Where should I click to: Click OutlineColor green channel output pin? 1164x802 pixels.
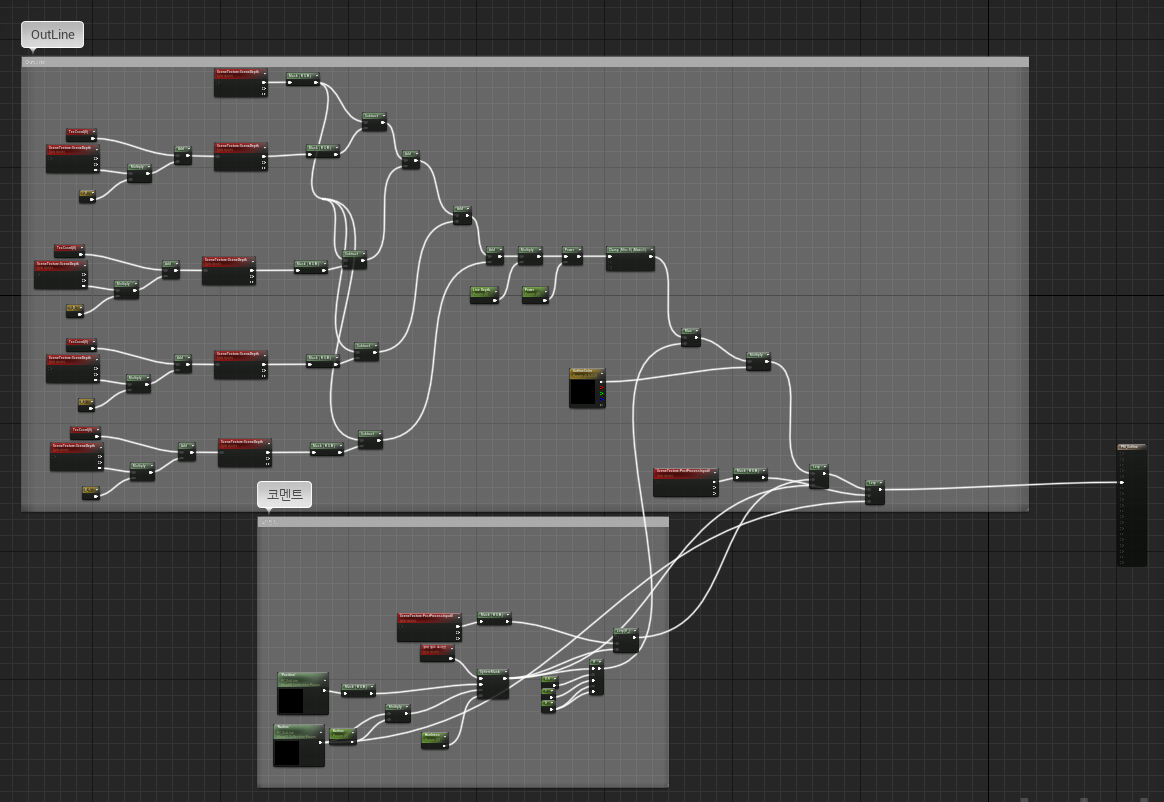coord(601,393)
